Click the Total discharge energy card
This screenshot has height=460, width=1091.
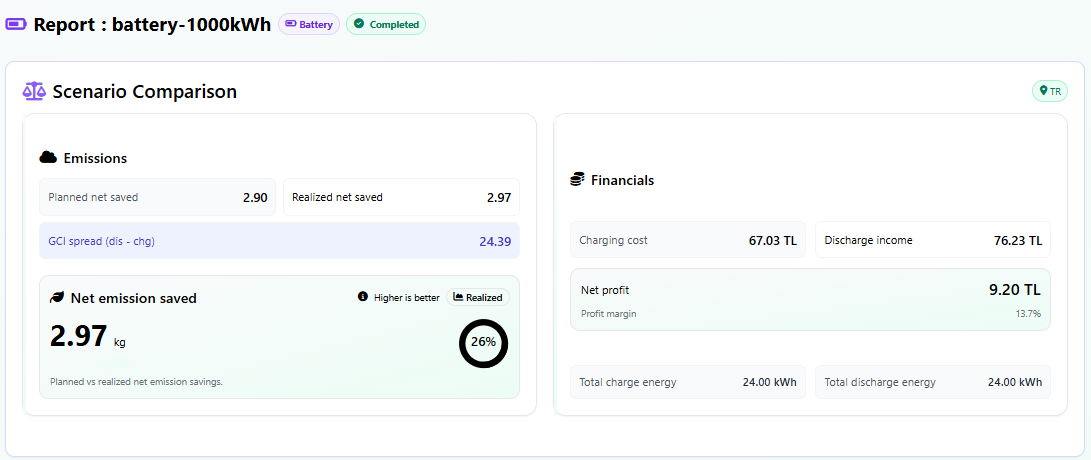[x=932, y=382]
